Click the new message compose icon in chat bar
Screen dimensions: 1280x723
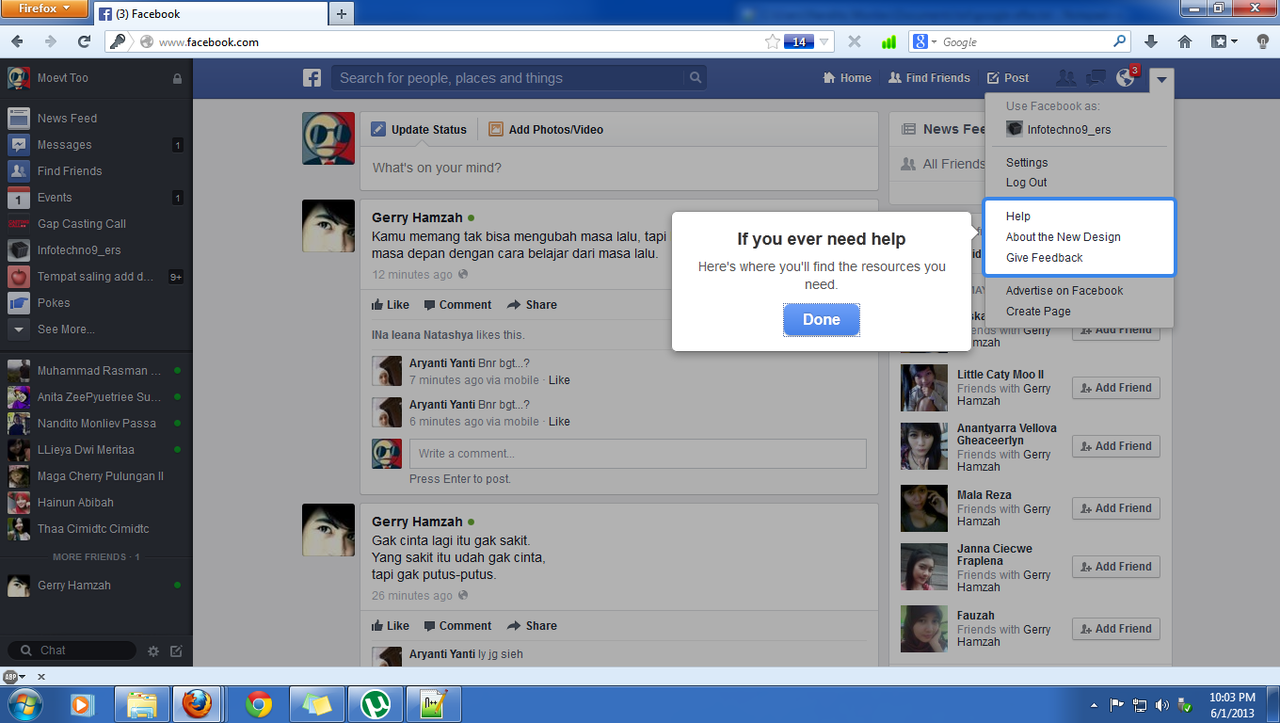click(176, 650)
